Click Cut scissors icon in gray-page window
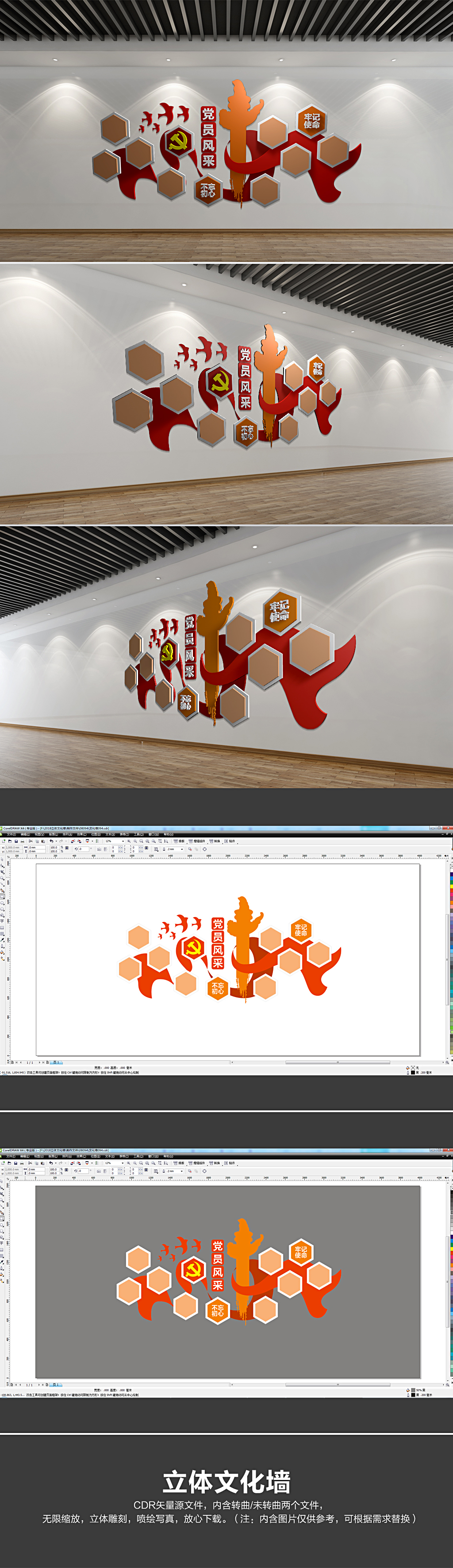 click(31, 1163)
